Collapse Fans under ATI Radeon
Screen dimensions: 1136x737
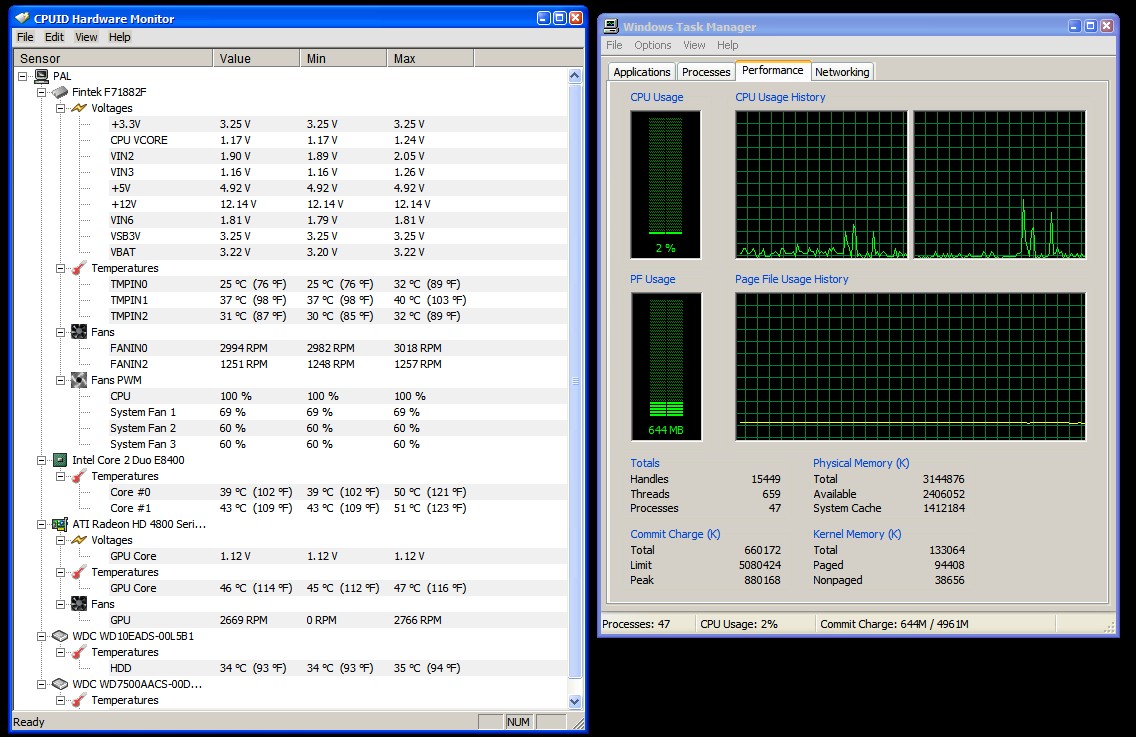click(x=60, y=604)
